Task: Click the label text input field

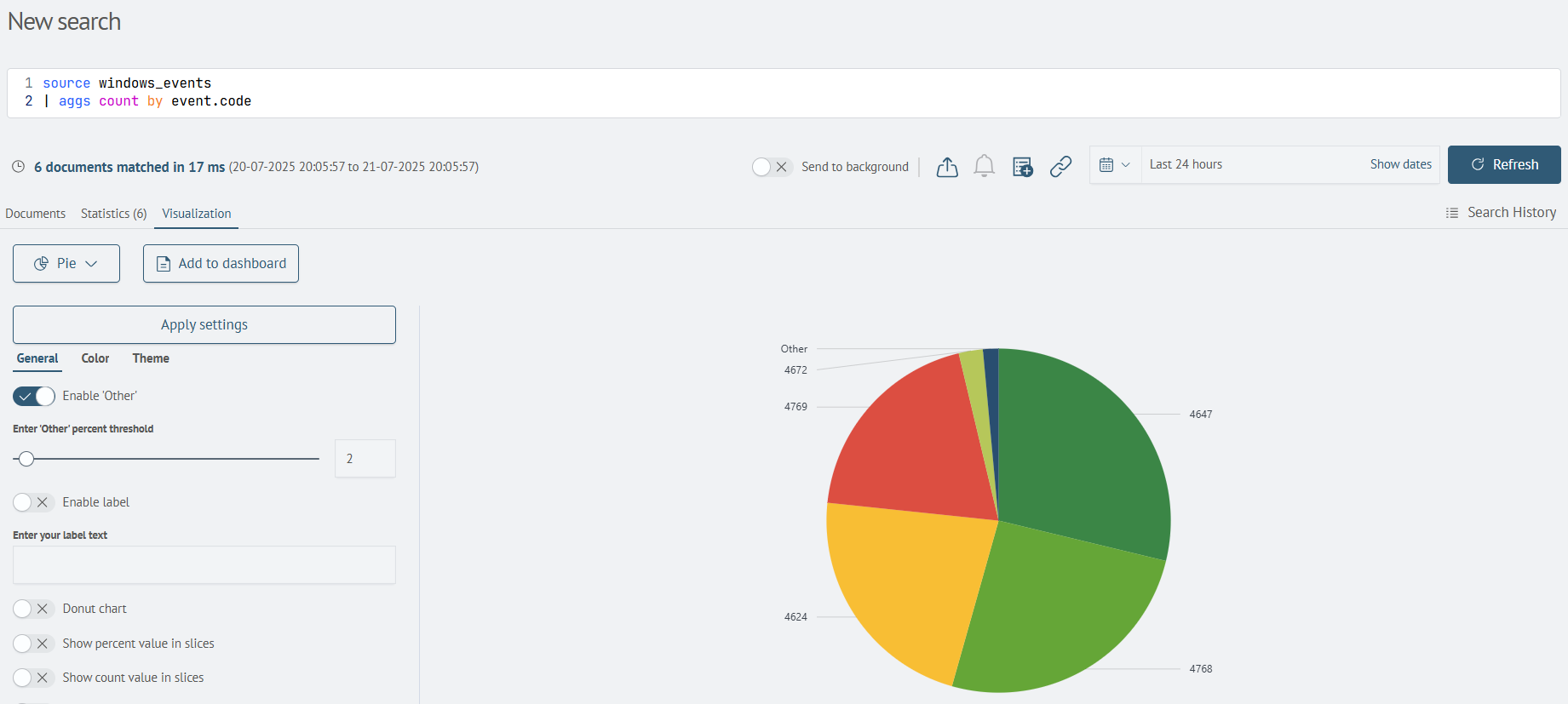Action: tap(204, 565)
